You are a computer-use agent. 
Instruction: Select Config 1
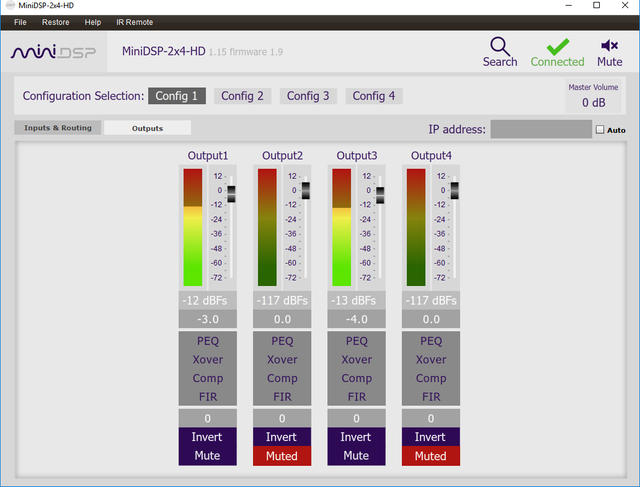[x=177, y=96]
